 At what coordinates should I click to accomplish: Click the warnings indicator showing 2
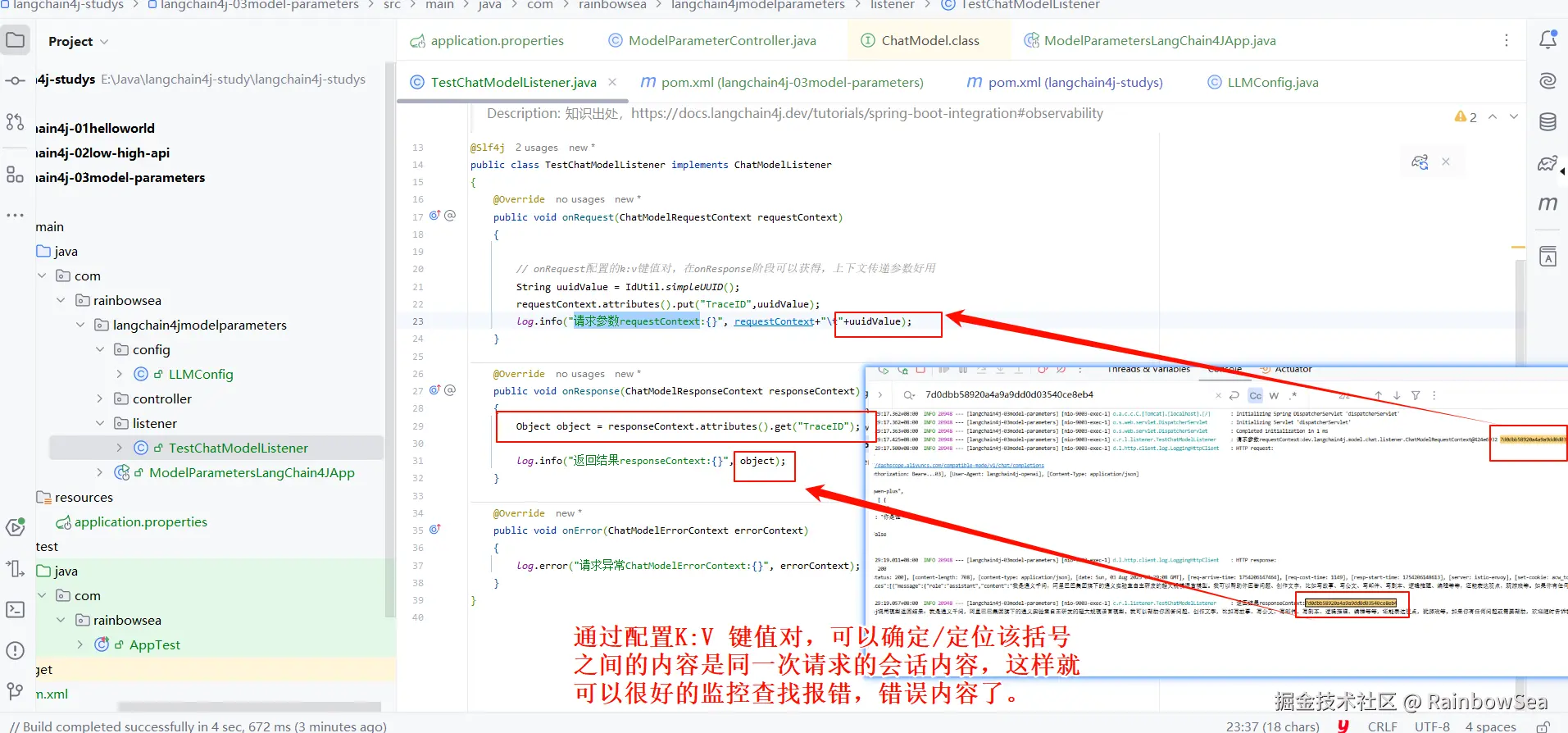click(x=1466, y=116)
